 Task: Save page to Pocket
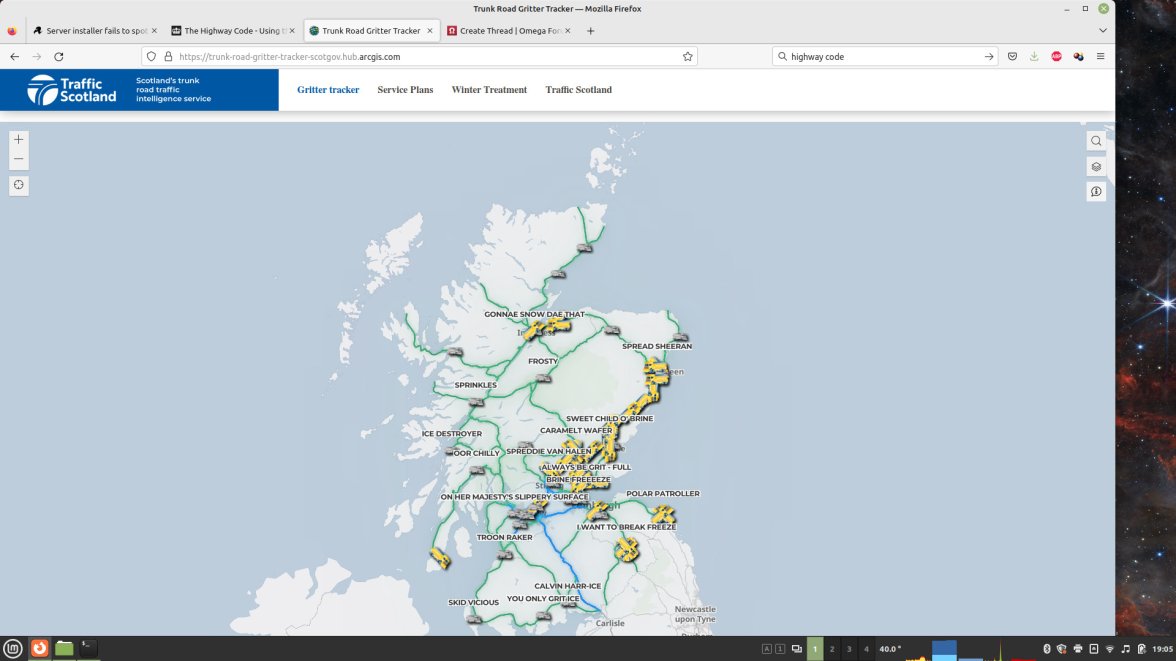click(x=1012, y=57)
